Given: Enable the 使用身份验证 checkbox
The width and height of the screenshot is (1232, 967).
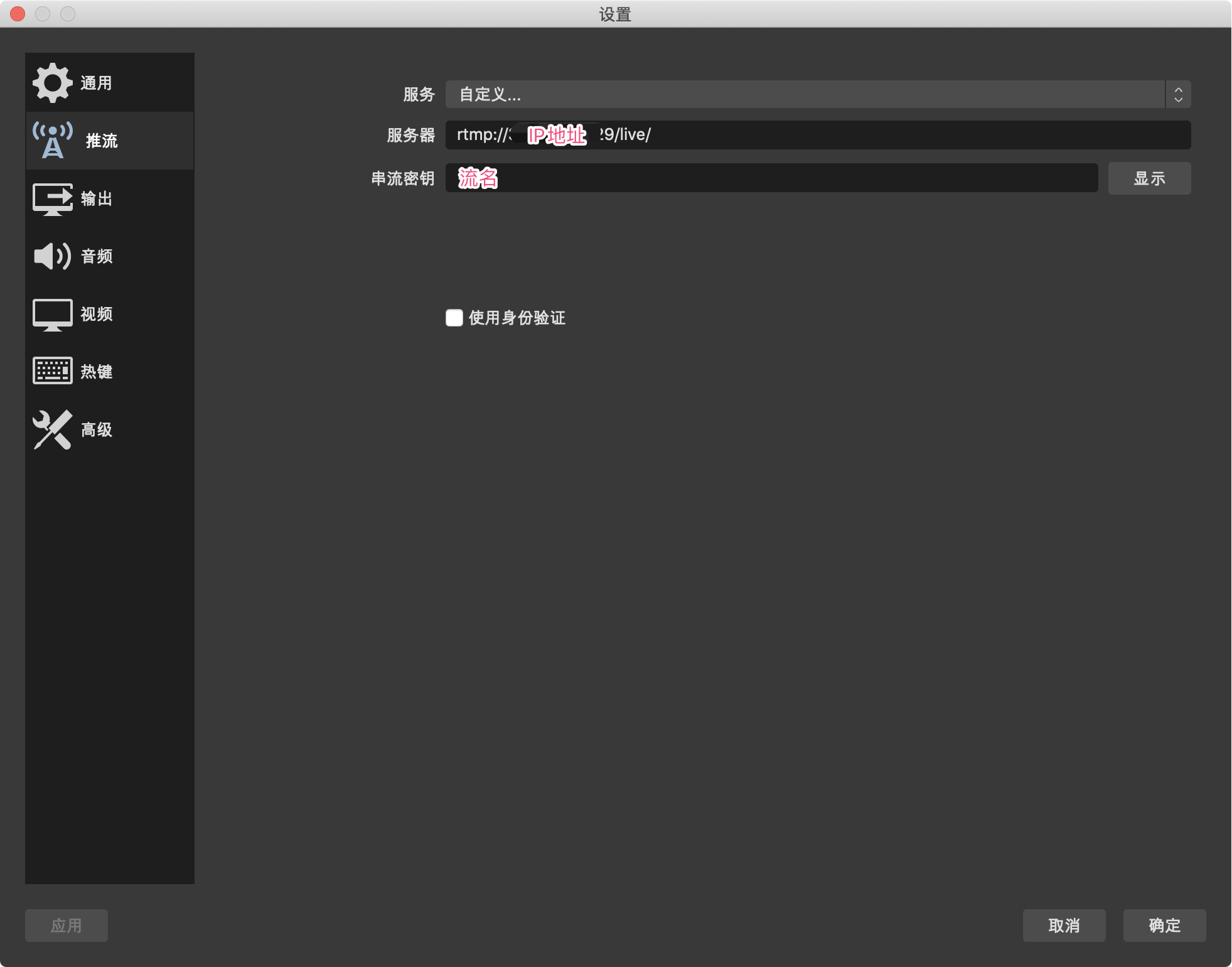Looking at the screenshot, I should (x=454, y=318).
